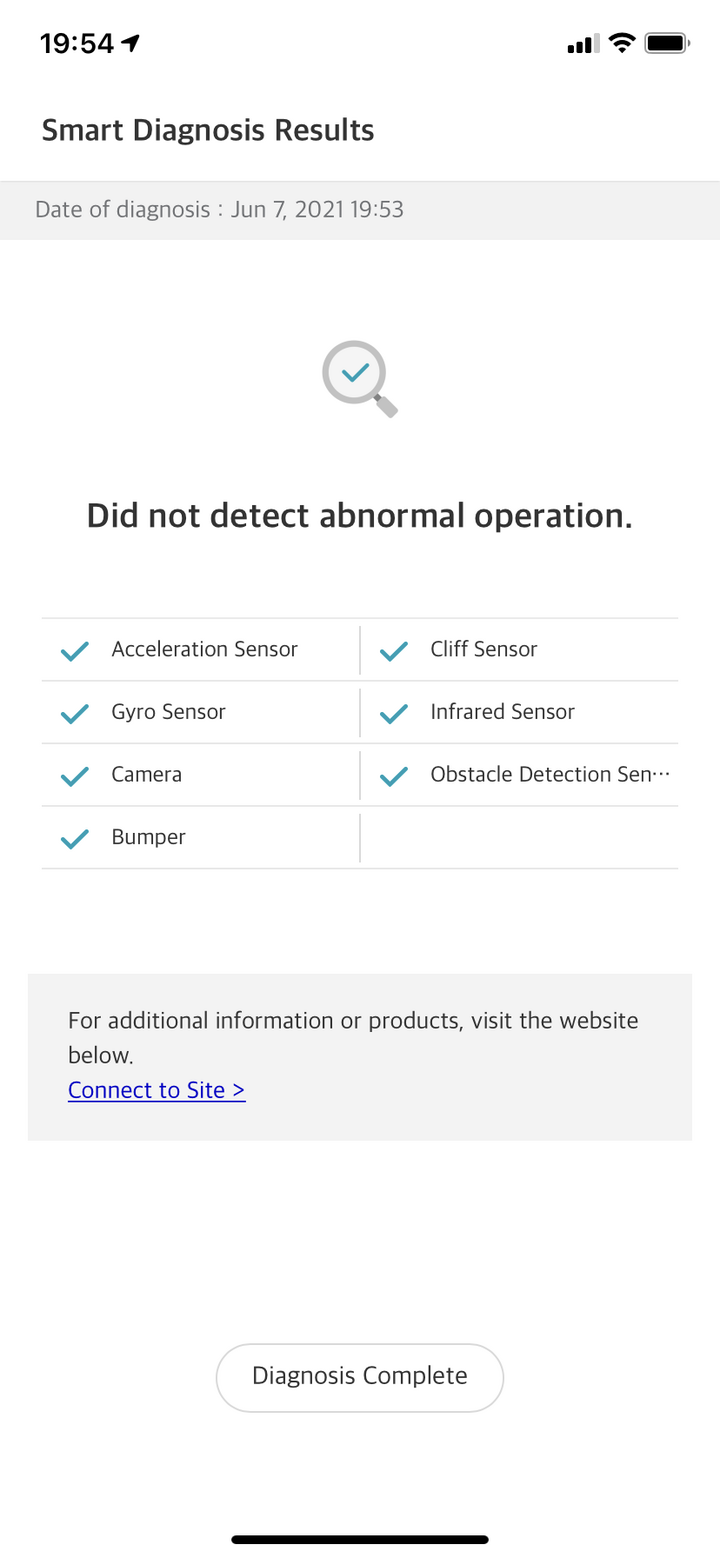Click the magnifying glass diagnosis icon
The image size is (720, 1558).
click(x=358, y=378)
